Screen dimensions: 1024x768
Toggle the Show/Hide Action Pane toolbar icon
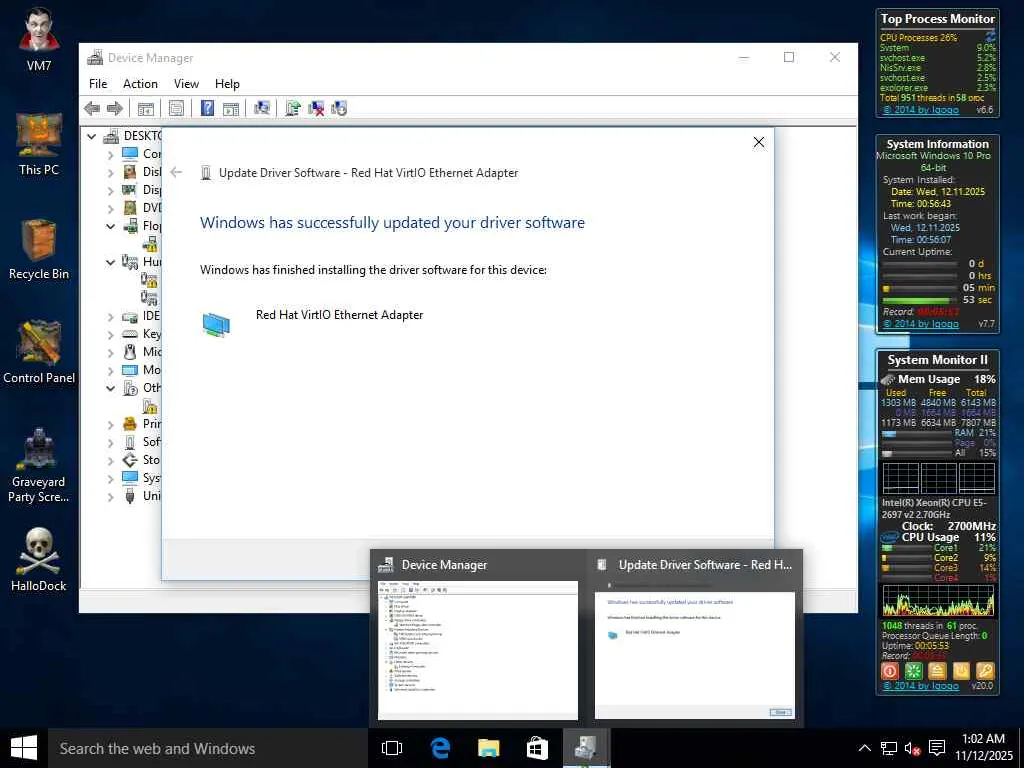click(x=231, y=108)
